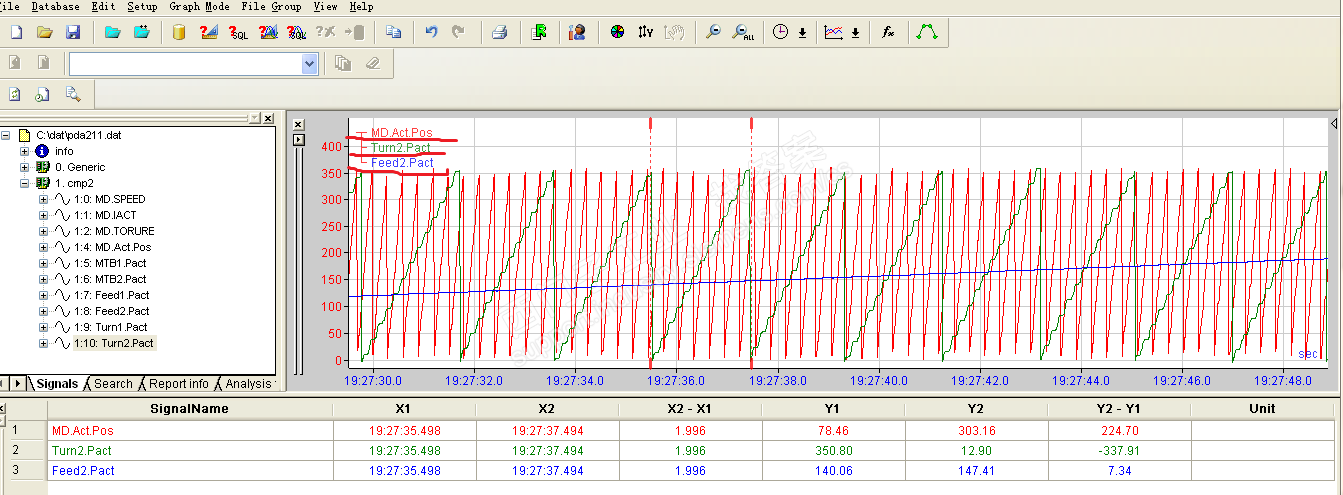This screenshot has height=495, width=1343.
Task: Open the empty toolbar combo box dropdown
Action: 309,64
